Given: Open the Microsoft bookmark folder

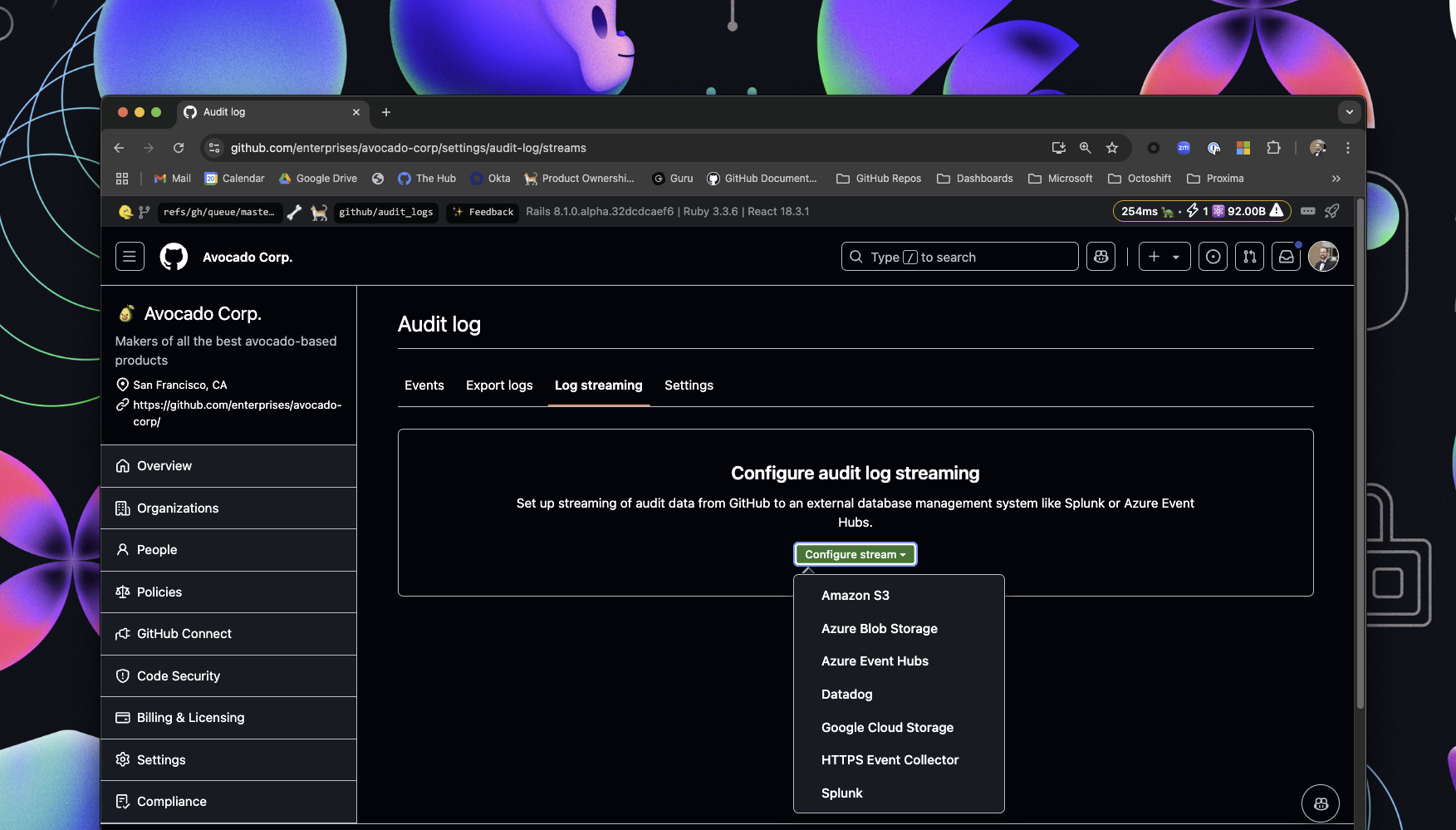Looking at the screenshot, I should coord(1061,179).
